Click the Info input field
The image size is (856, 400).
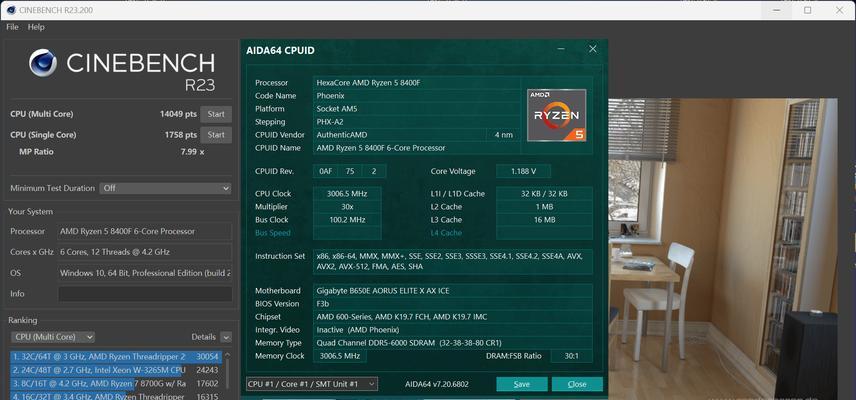[x=145, y=294]
